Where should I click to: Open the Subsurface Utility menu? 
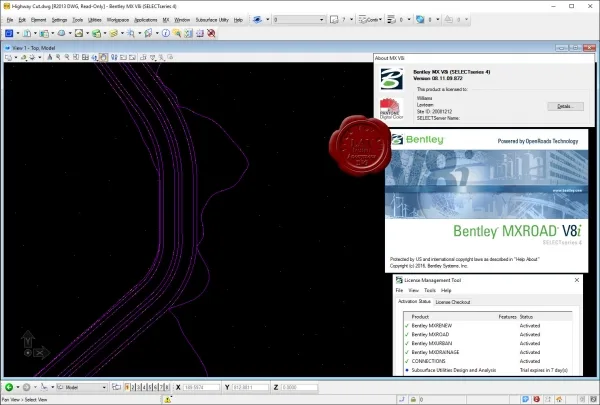click(212, 20)
